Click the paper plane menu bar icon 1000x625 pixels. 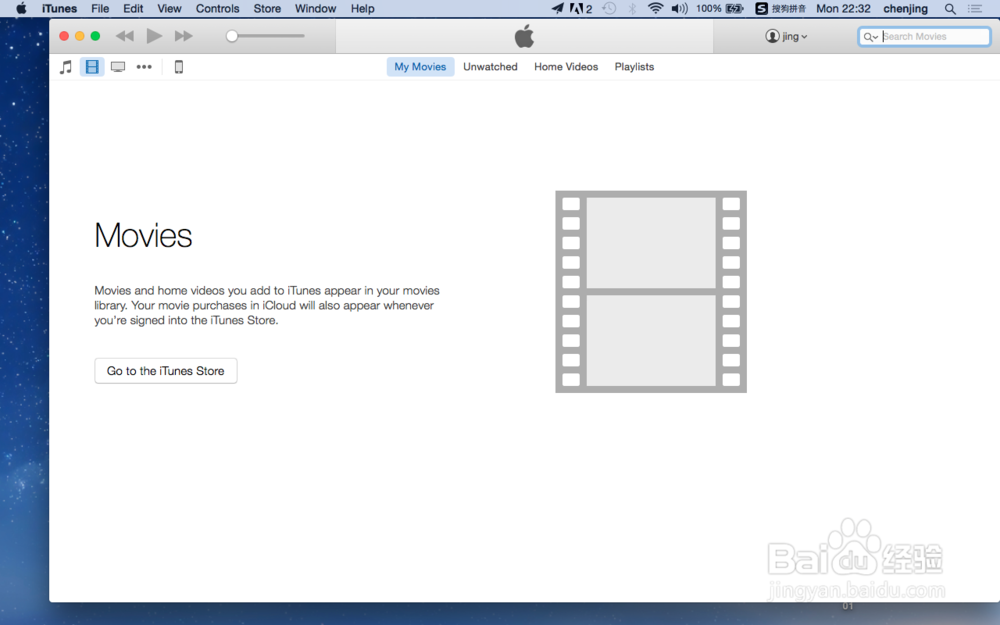point(557,8)
